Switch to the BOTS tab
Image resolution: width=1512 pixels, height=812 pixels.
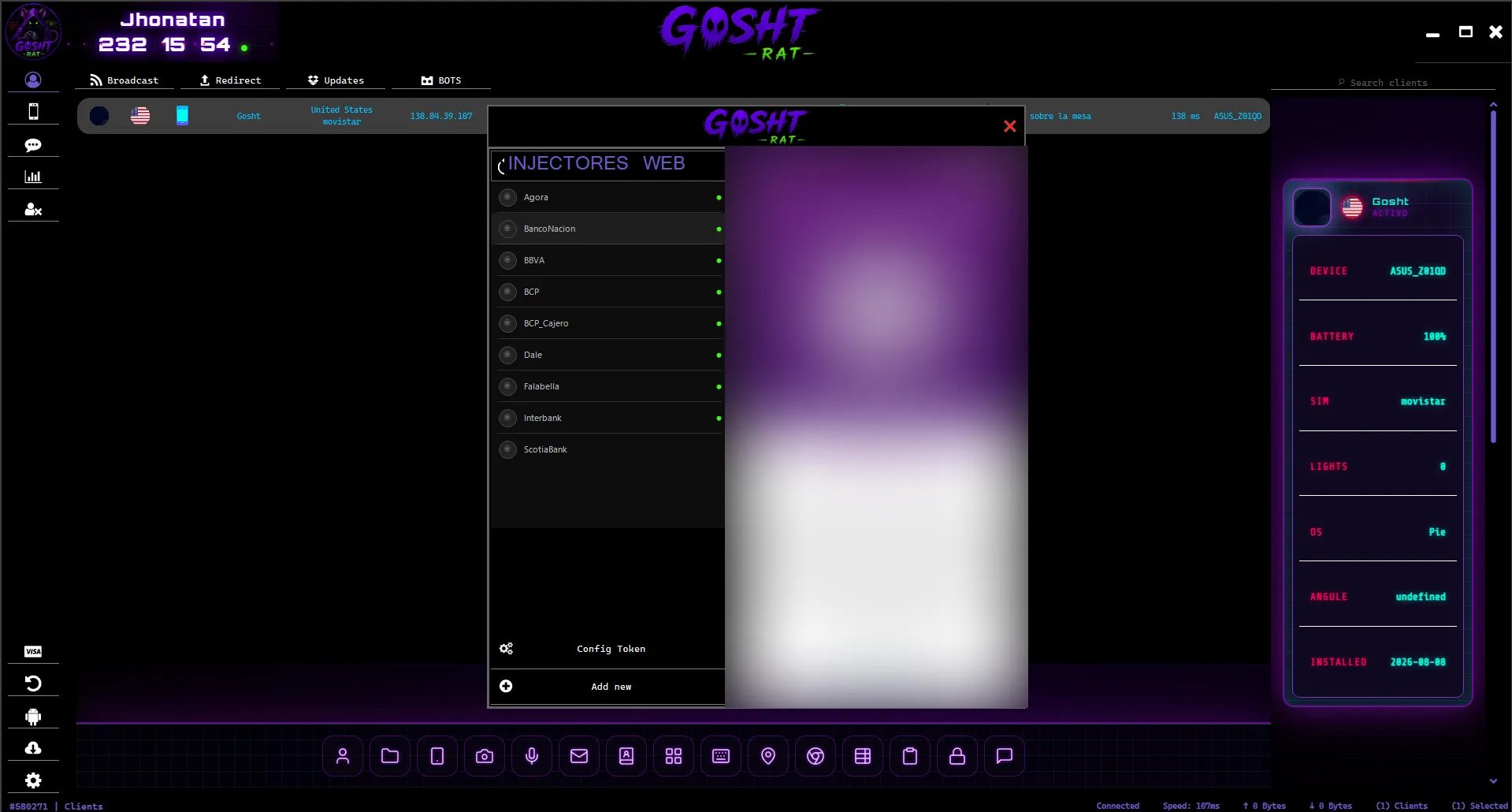pyautogui.click(x=441, y=80)
